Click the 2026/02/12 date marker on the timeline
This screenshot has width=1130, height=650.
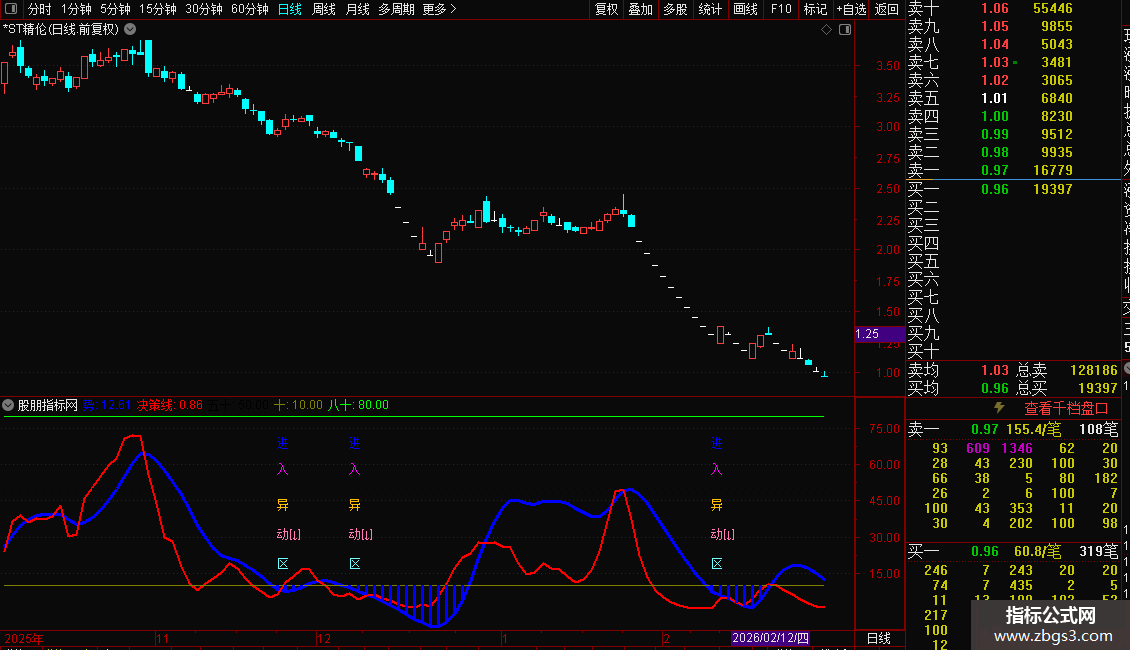coord(770,637)
